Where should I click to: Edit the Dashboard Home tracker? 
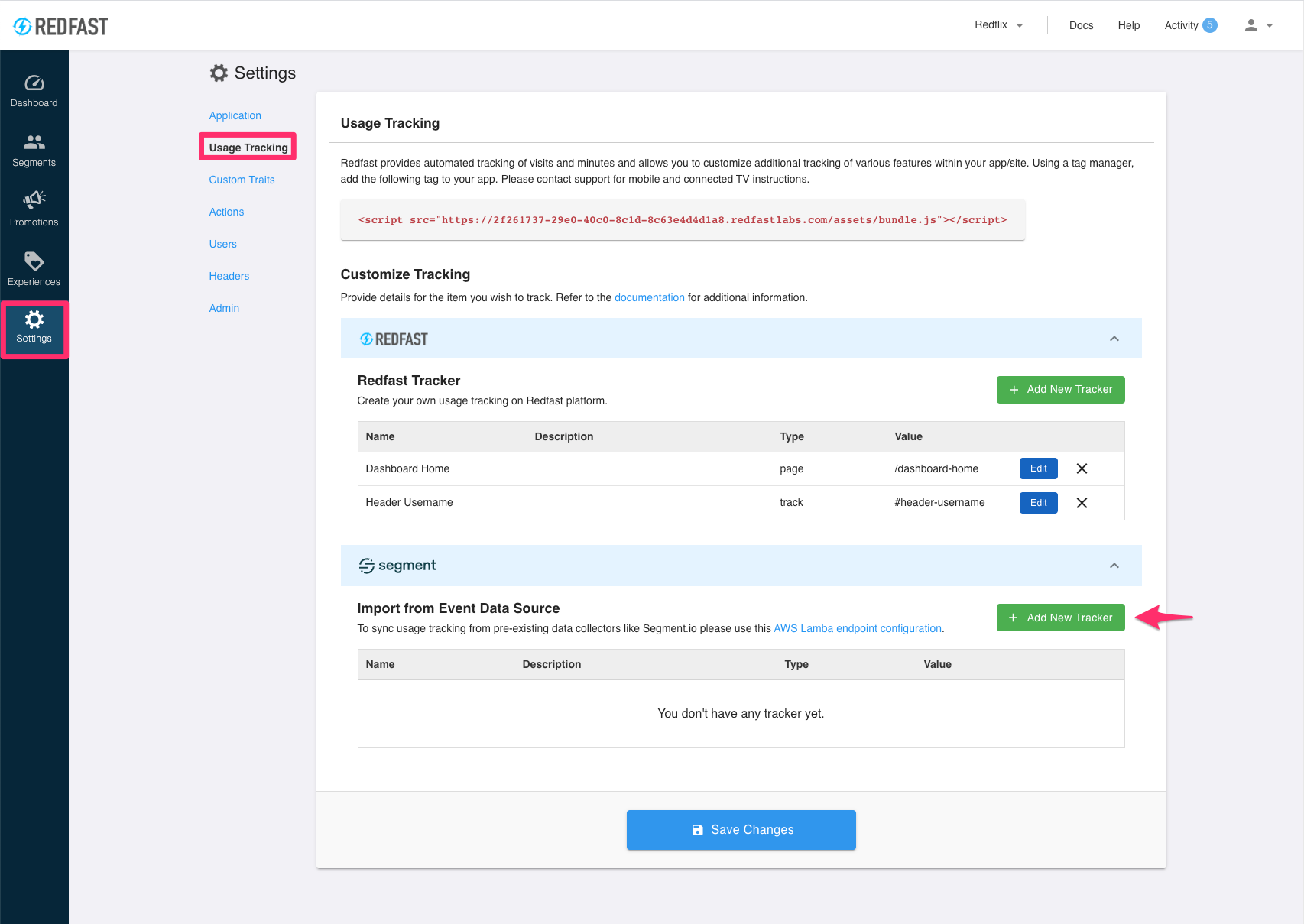coord(1038,468)
